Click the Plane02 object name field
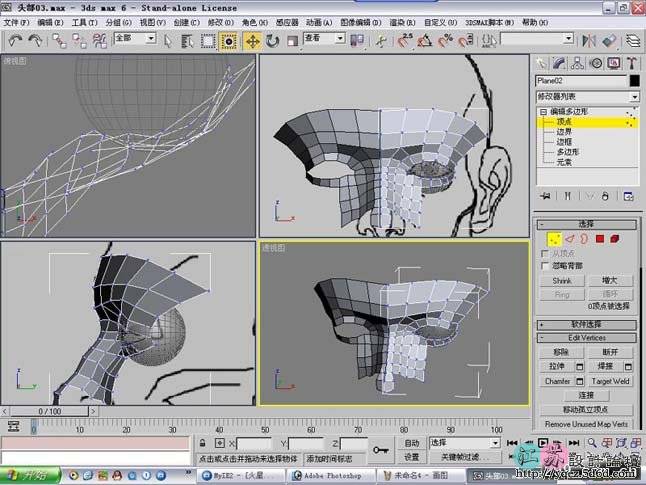 tap(581, 81)
